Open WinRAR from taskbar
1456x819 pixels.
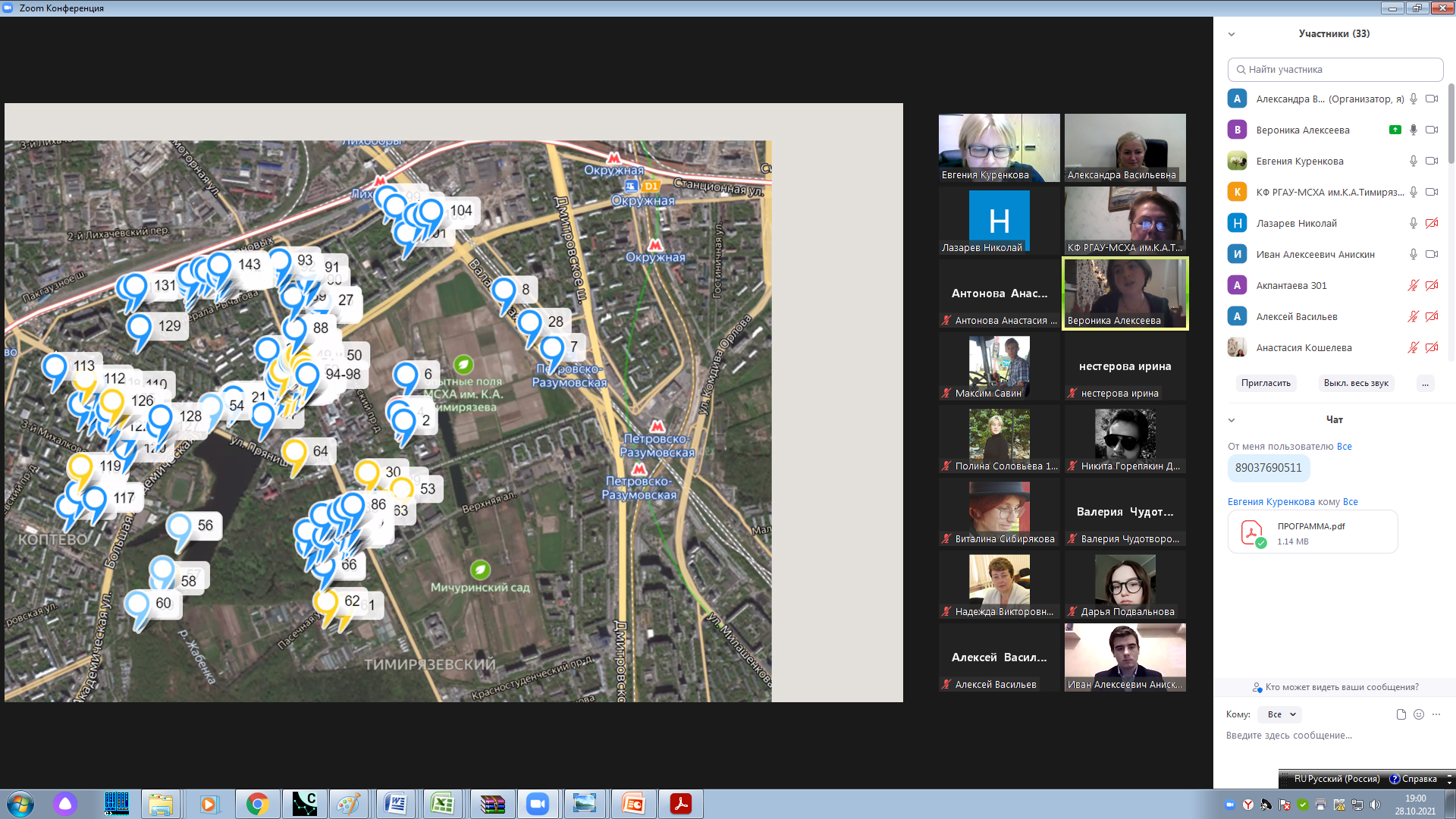493,804
